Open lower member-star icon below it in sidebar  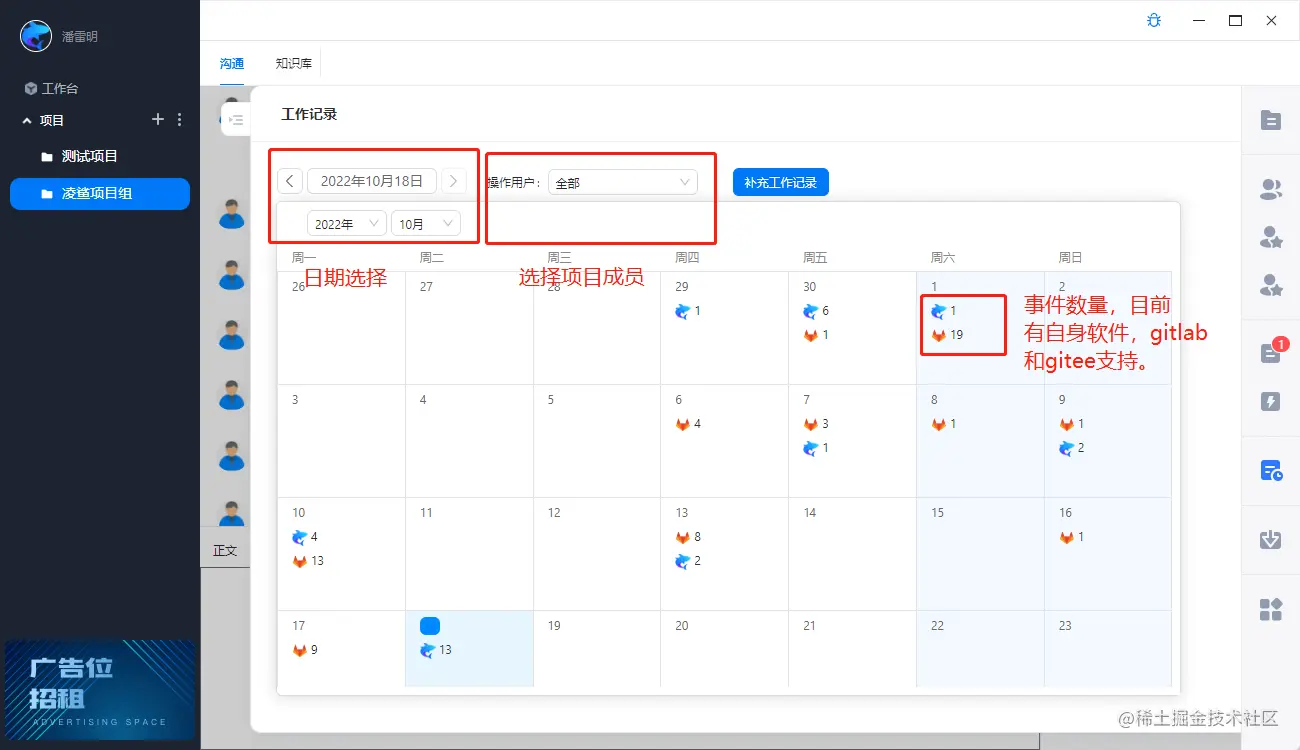[1271, 285]
